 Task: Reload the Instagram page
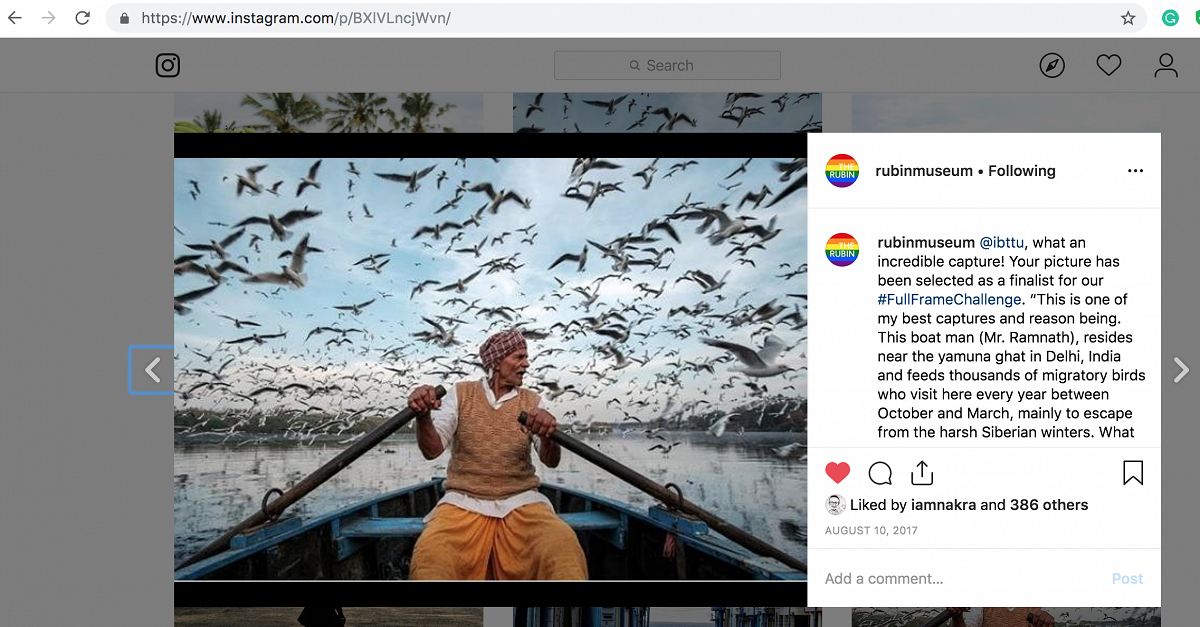pyautogui.click(x=83, y=18)
